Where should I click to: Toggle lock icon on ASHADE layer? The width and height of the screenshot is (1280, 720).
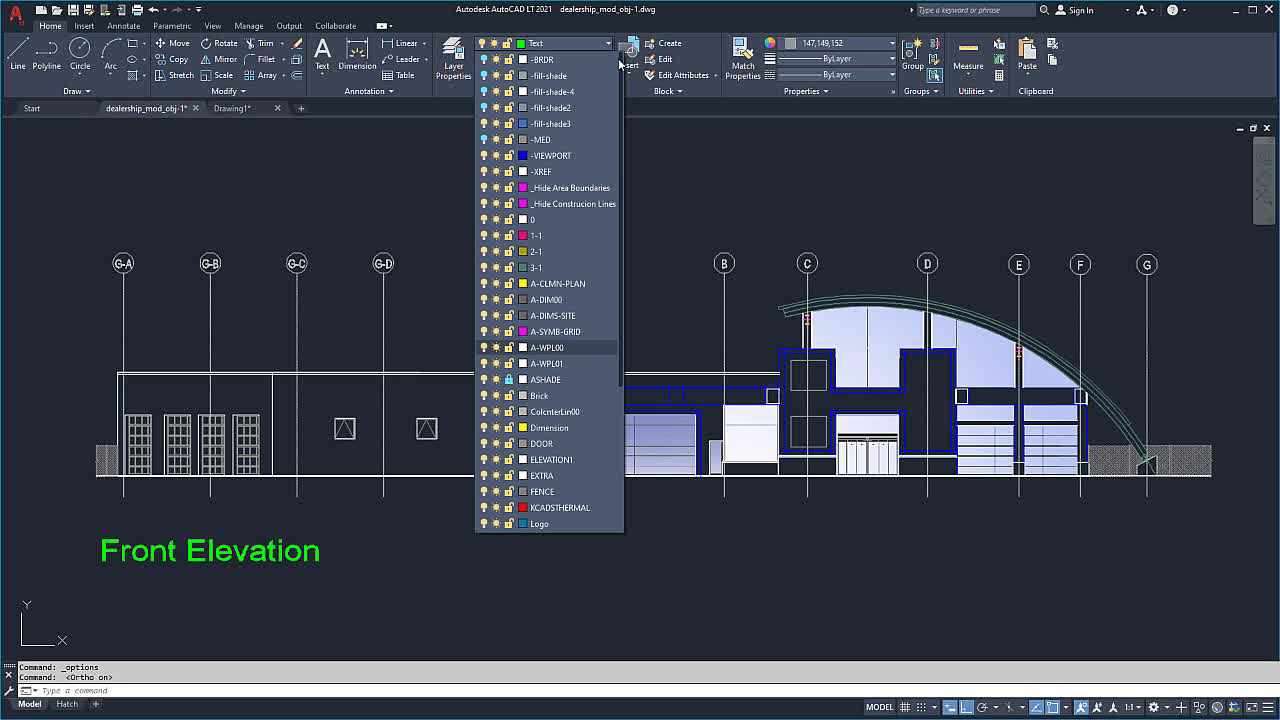tap(508, 380)
